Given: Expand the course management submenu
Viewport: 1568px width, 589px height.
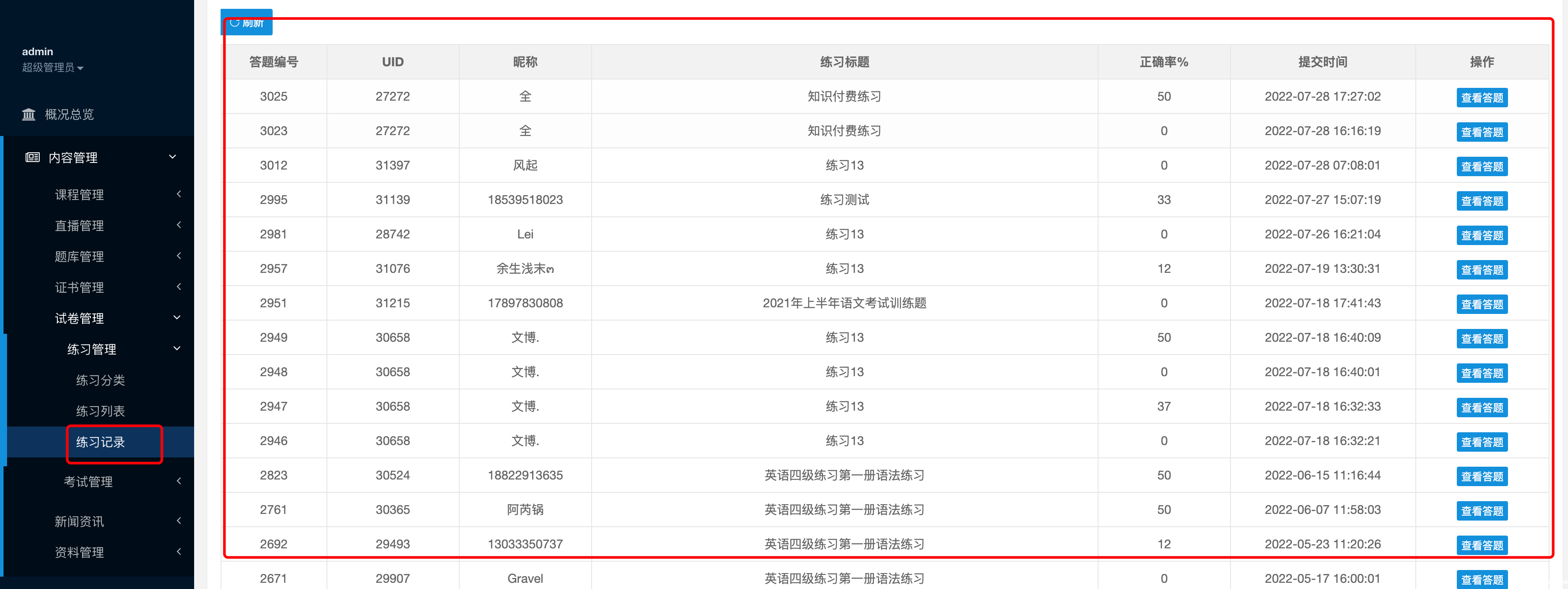Looking at the screenshot, I should tap(178, 194).
